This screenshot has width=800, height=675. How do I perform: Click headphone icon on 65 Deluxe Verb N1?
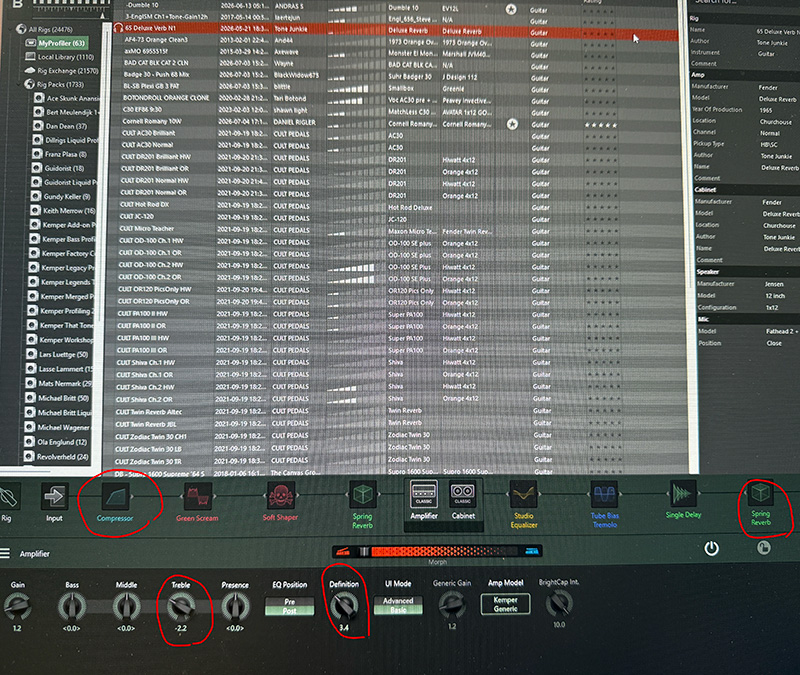tap(118, 28)
